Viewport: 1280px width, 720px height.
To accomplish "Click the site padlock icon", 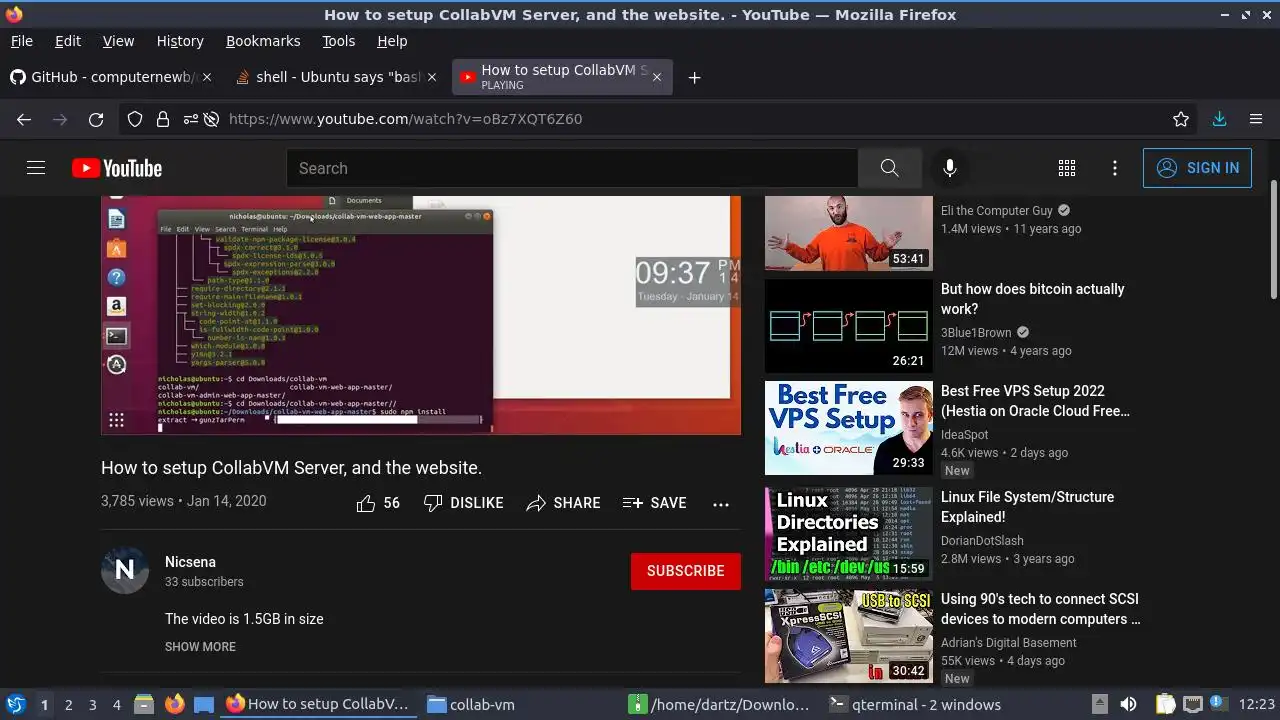I will point(162,119).
